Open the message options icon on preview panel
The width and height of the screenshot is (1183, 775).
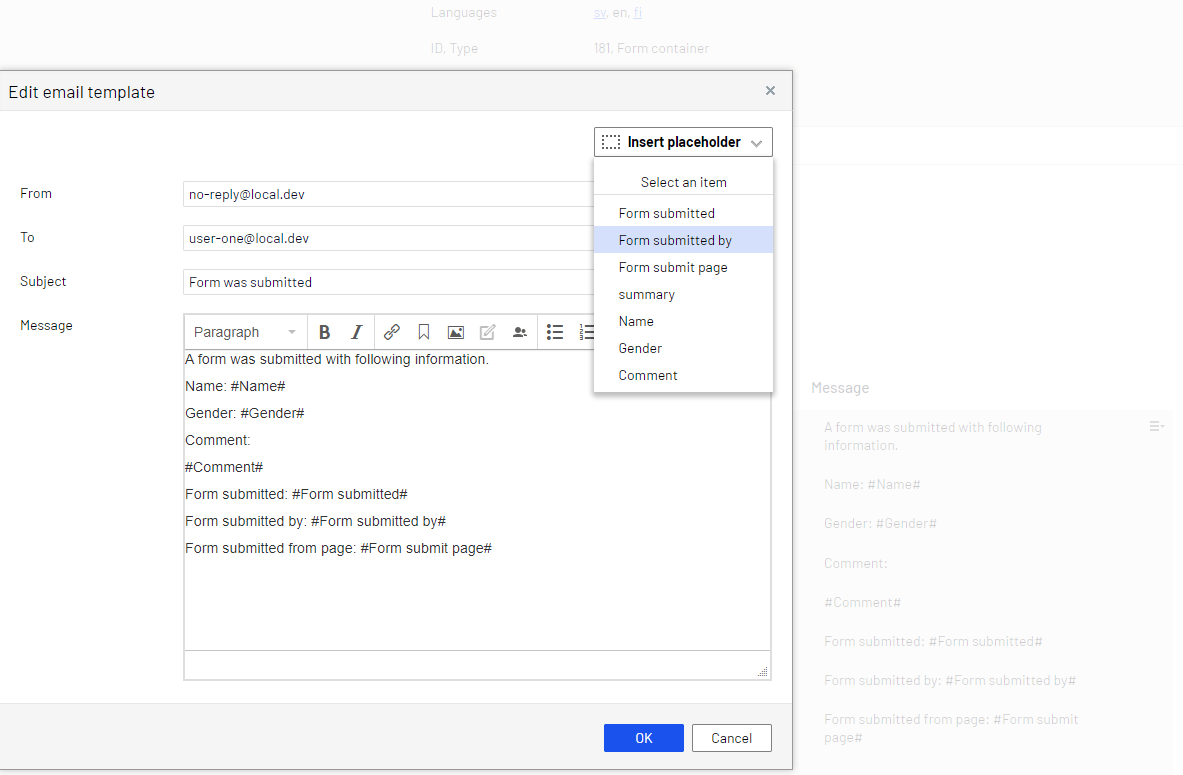1157,425
